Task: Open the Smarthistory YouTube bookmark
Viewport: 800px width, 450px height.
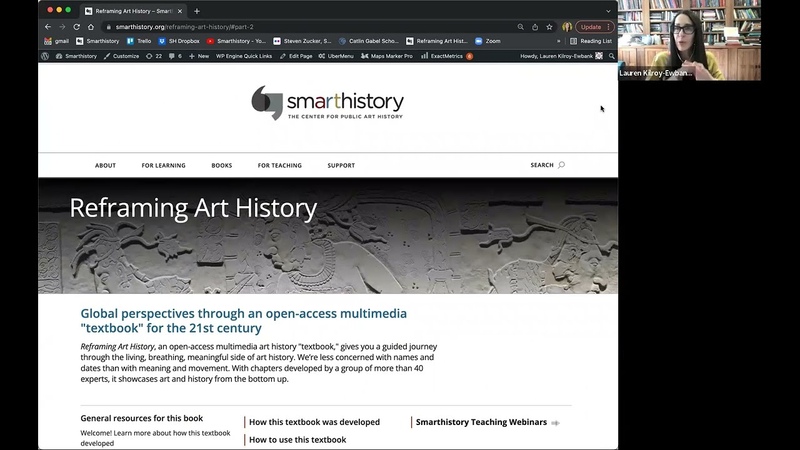Action: (236, 41)
